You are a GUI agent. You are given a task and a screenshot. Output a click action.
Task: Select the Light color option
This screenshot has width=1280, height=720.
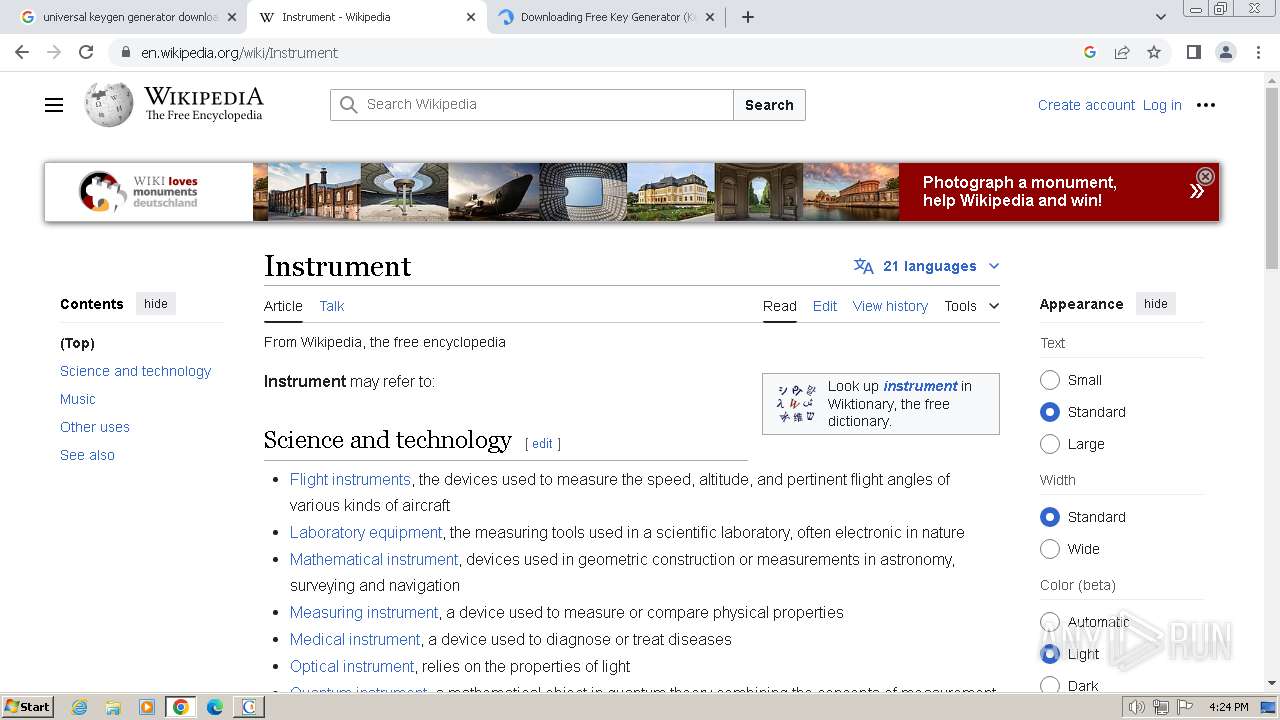click(x=1050, y=654)
